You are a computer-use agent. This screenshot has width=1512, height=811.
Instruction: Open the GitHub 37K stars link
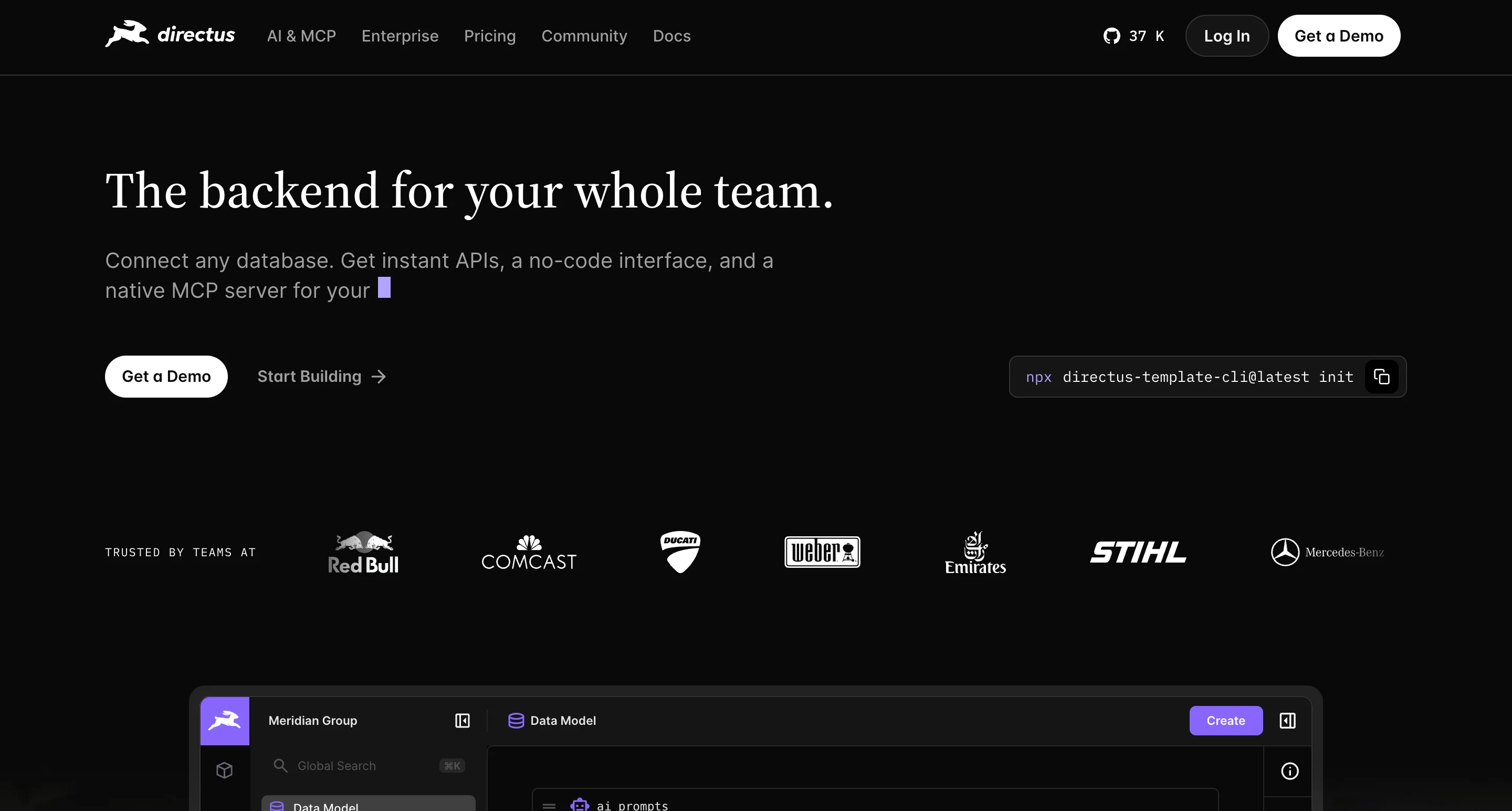(x=1133, y=36)
